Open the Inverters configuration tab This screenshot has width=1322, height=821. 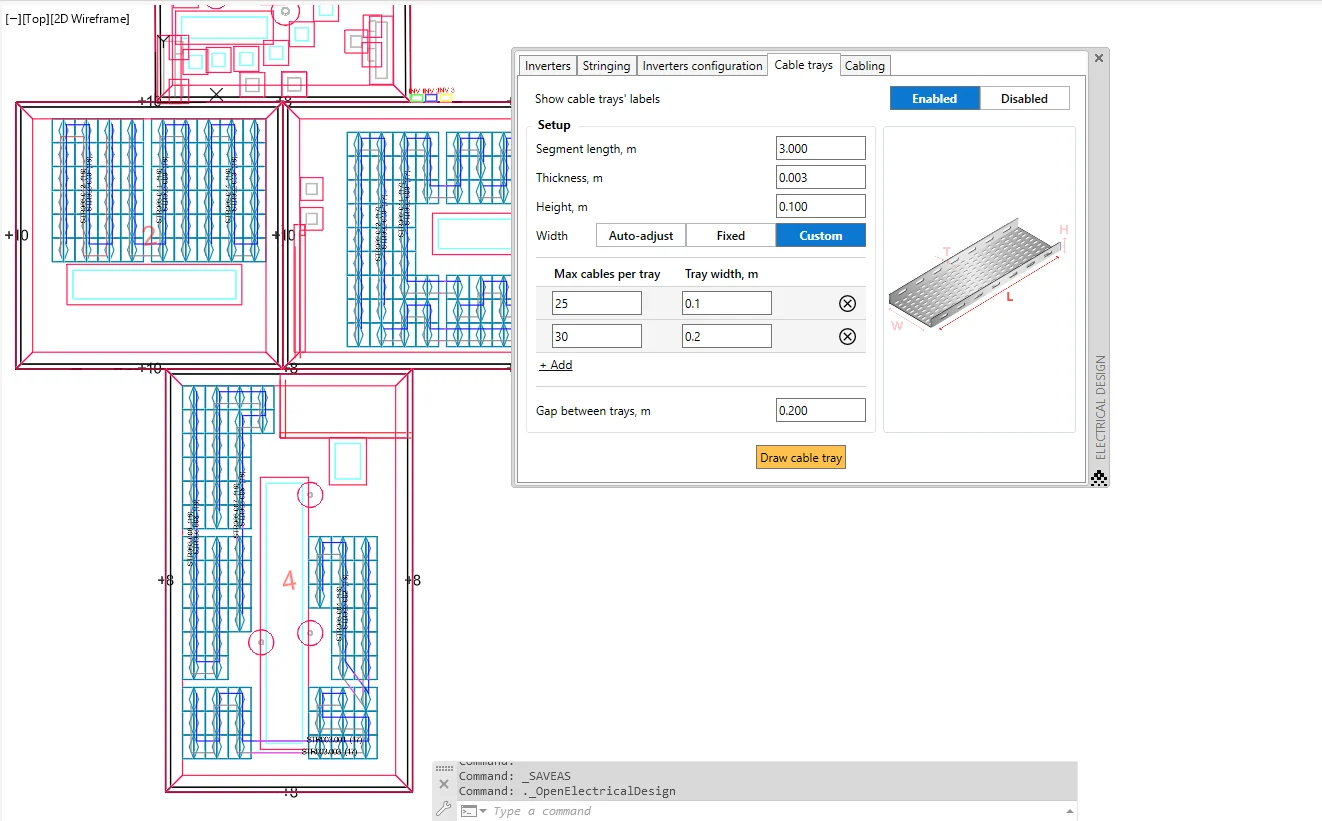[x=702, y=66]
